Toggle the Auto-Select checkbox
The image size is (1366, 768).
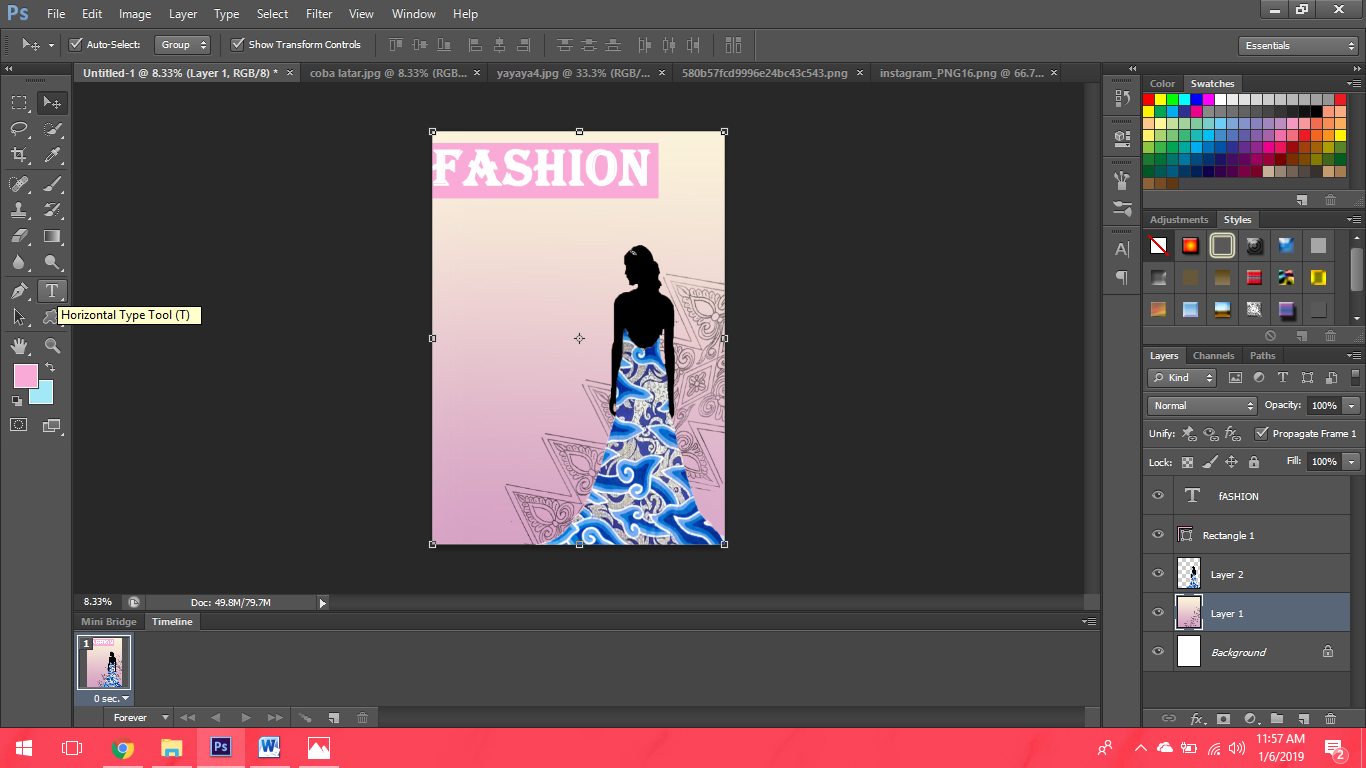click(x=76, y=44)
